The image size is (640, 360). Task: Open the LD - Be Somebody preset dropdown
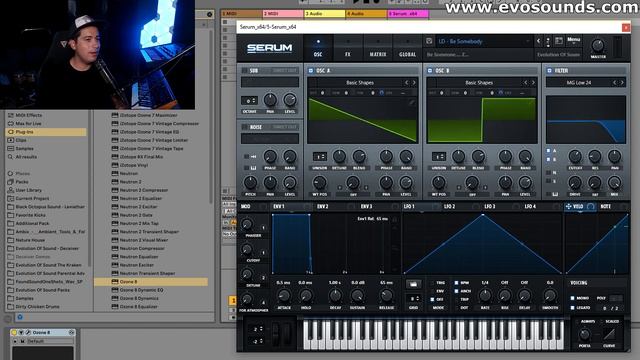483,41
